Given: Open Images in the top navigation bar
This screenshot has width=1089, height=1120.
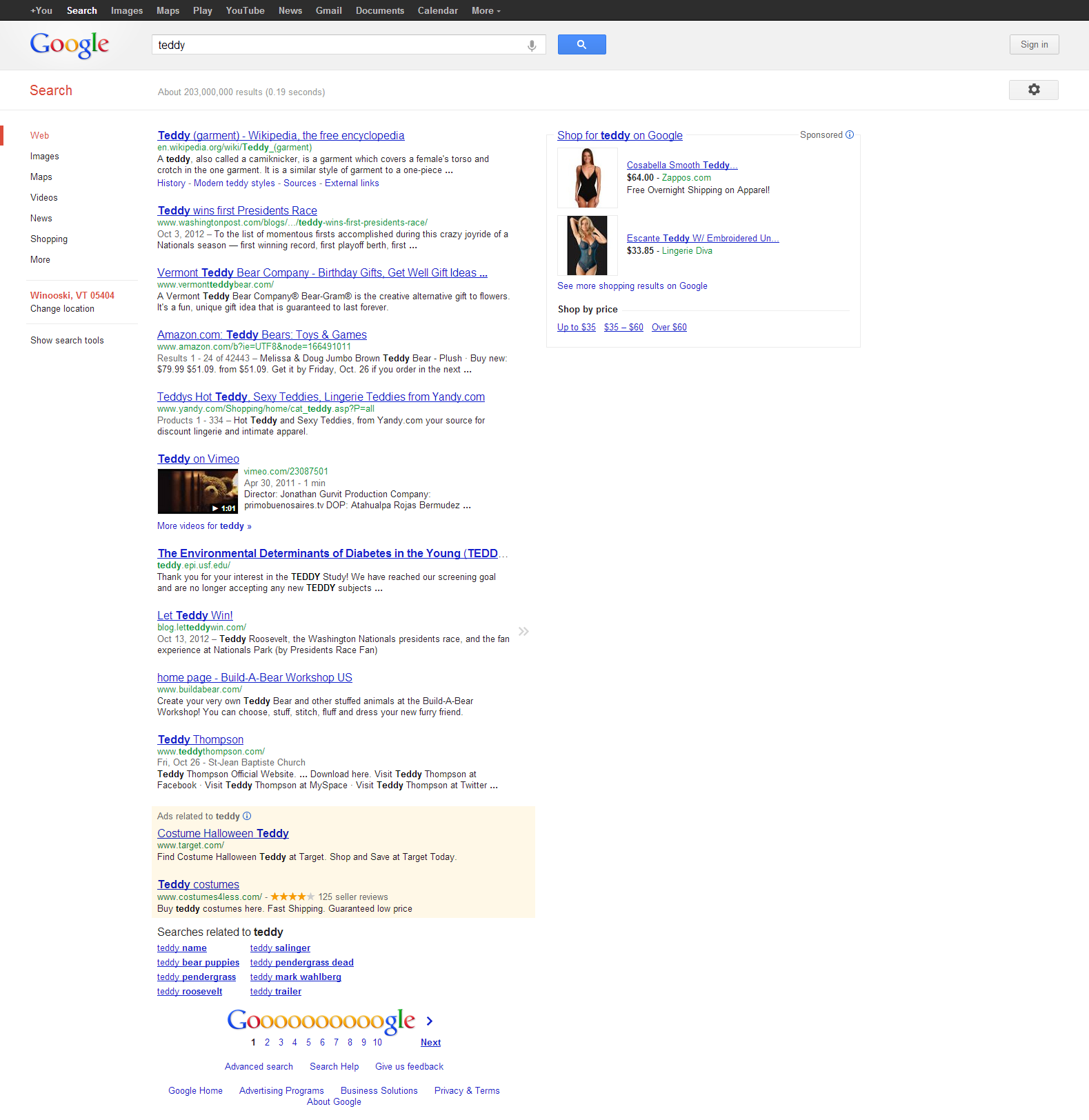Looking at the screenshot, I should pos(127,10).
